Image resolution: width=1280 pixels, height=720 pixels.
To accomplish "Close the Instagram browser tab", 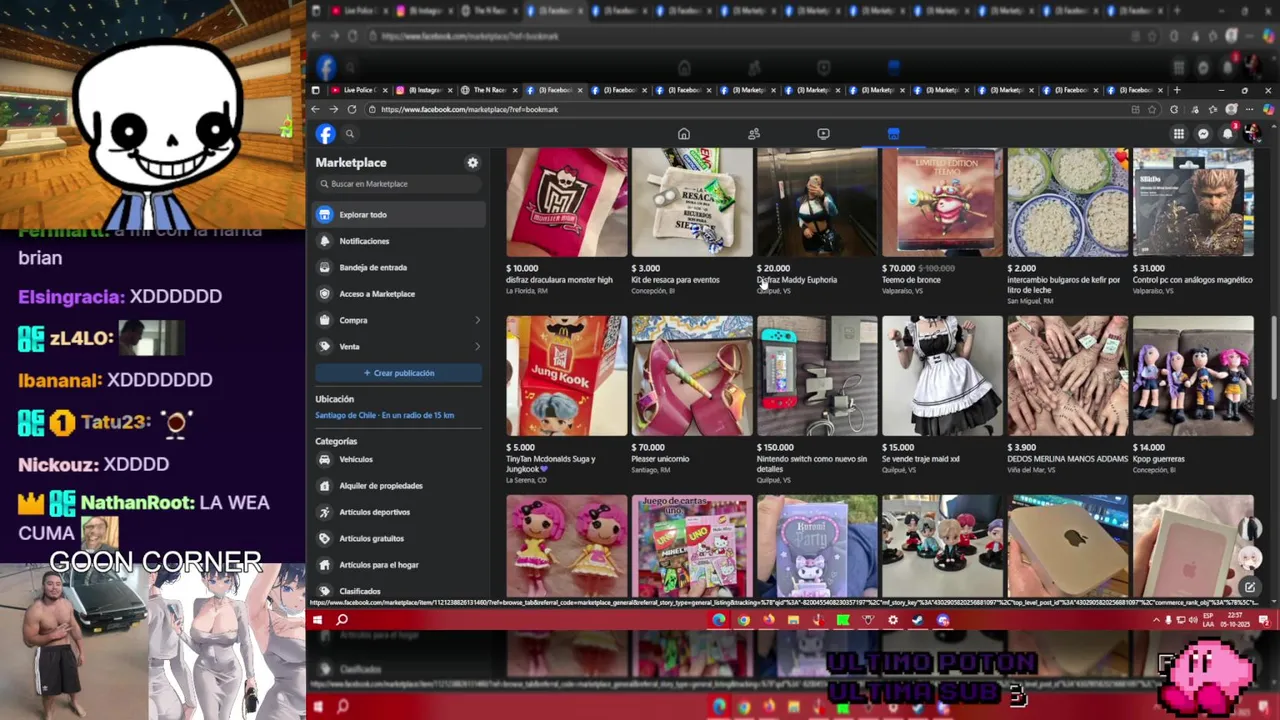I will click(449, 90).
